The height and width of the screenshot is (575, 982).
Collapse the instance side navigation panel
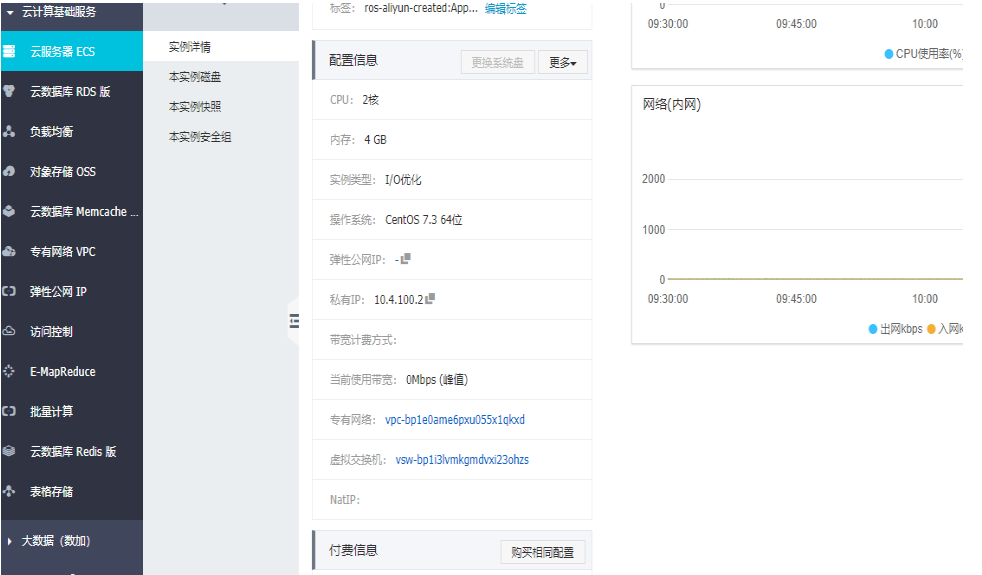pos(294,321)
